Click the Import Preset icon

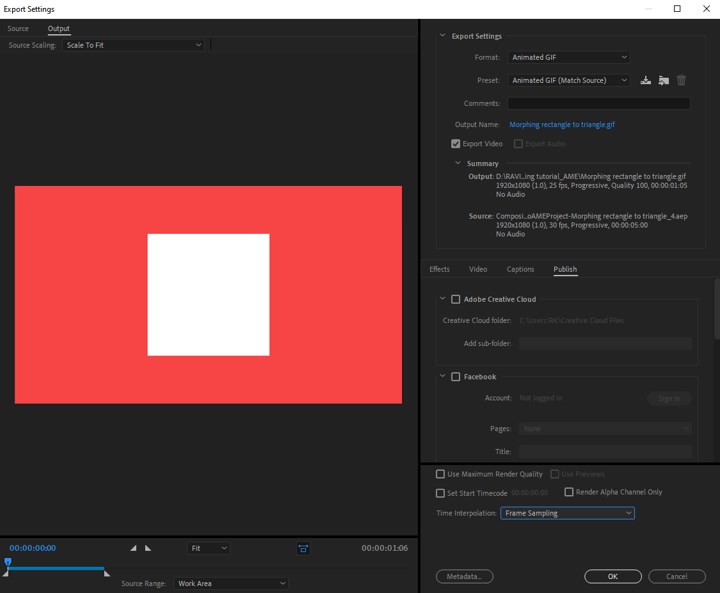tap(664, 80)
